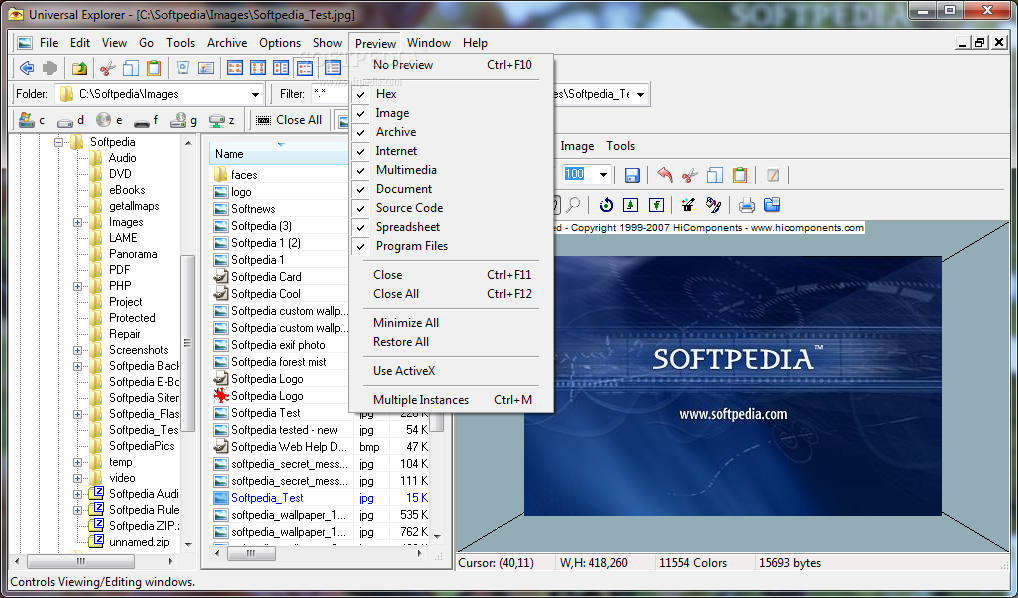Open the Window menu
This screenshot has width=1018, height=598.
[x=428, y=43]
